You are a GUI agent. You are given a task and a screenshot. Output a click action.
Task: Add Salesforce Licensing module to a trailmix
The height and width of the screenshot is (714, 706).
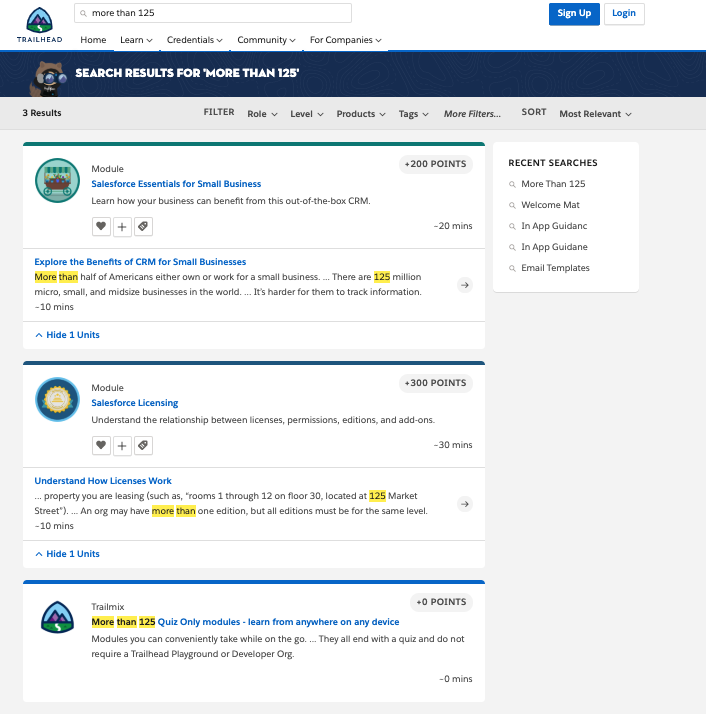tap(122, 445)
